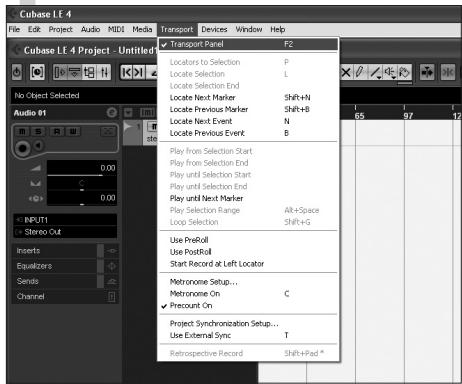The image size is (462, 384).
Task: Select the Play speaker tool
Action: pos(389,72)
